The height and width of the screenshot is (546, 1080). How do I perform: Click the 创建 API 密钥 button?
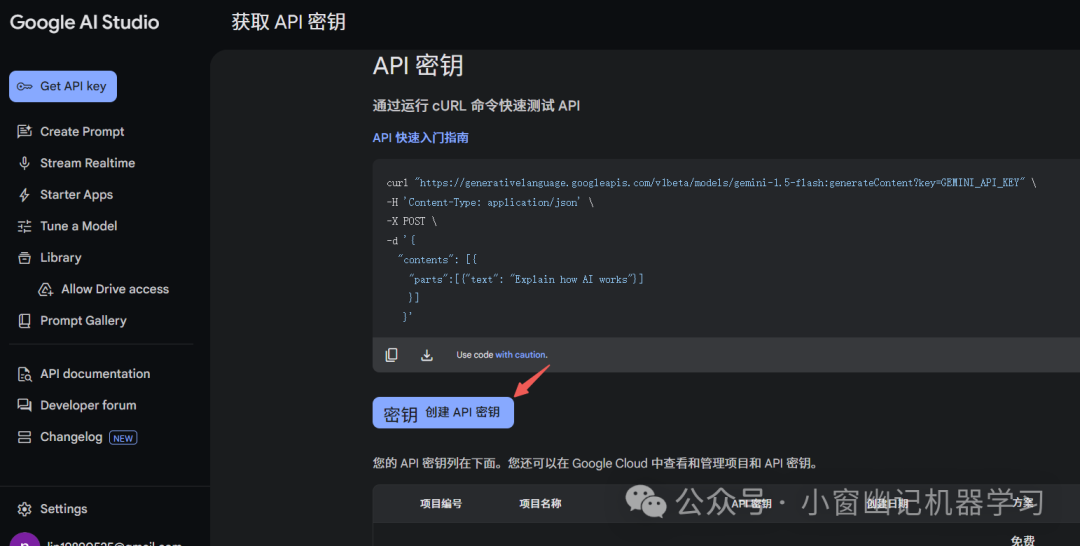point(443,412)
